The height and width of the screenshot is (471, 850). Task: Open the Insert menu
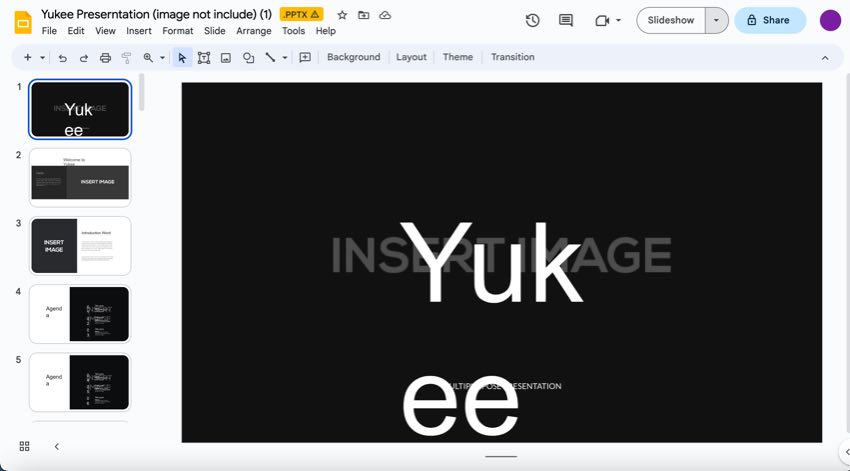click(x=139, y=31)
